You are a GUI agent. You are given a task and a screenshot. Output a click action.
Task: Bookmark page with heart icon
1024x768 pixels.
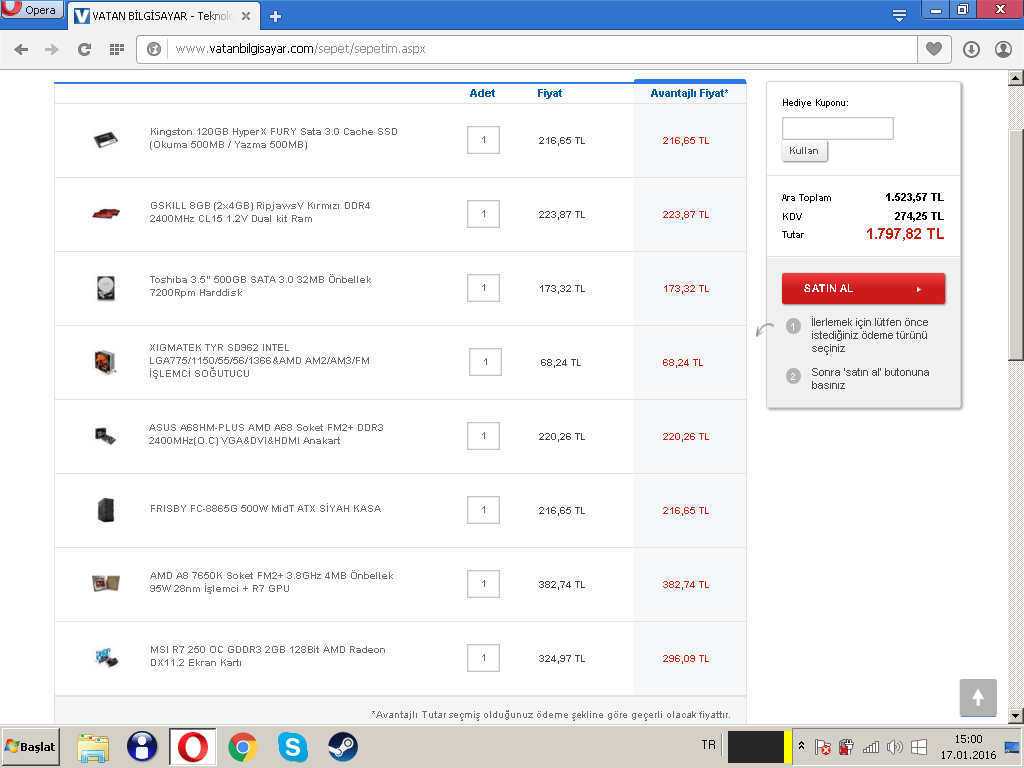coord(934,49)
